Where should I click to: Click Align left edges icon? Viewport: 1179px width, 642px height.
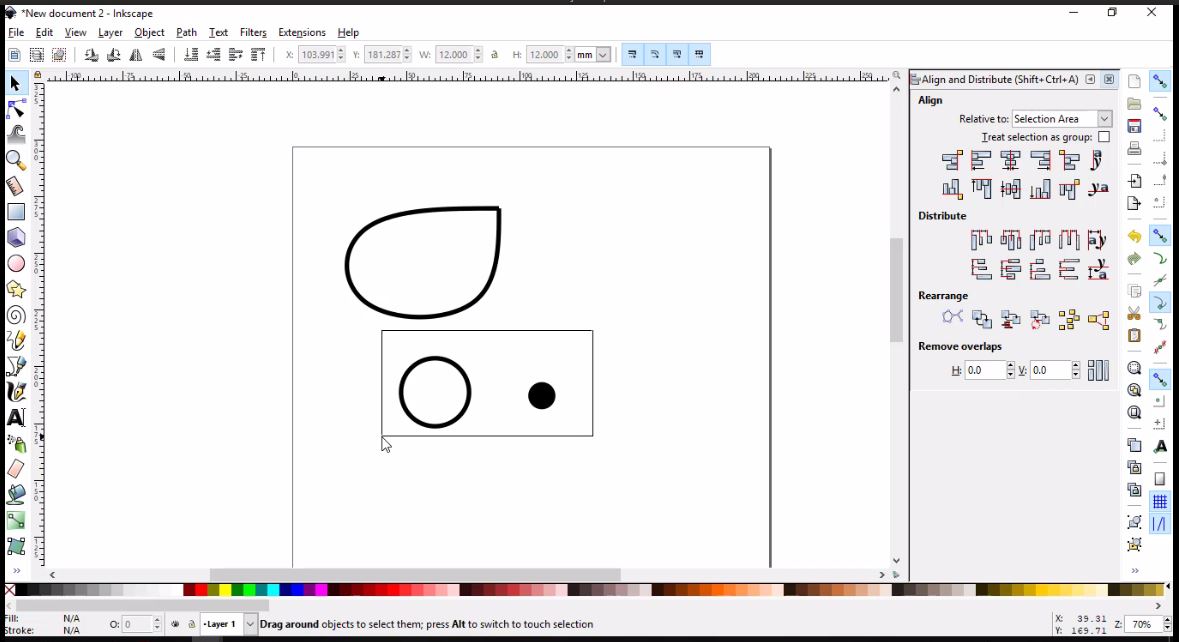click(x=981, y=160)
